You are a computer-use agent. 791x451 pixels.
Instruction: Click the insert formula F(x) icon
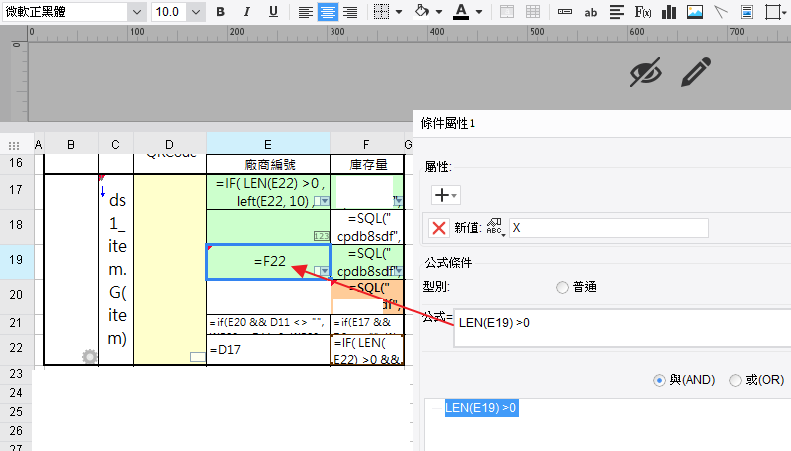click(x=644, y=12)
